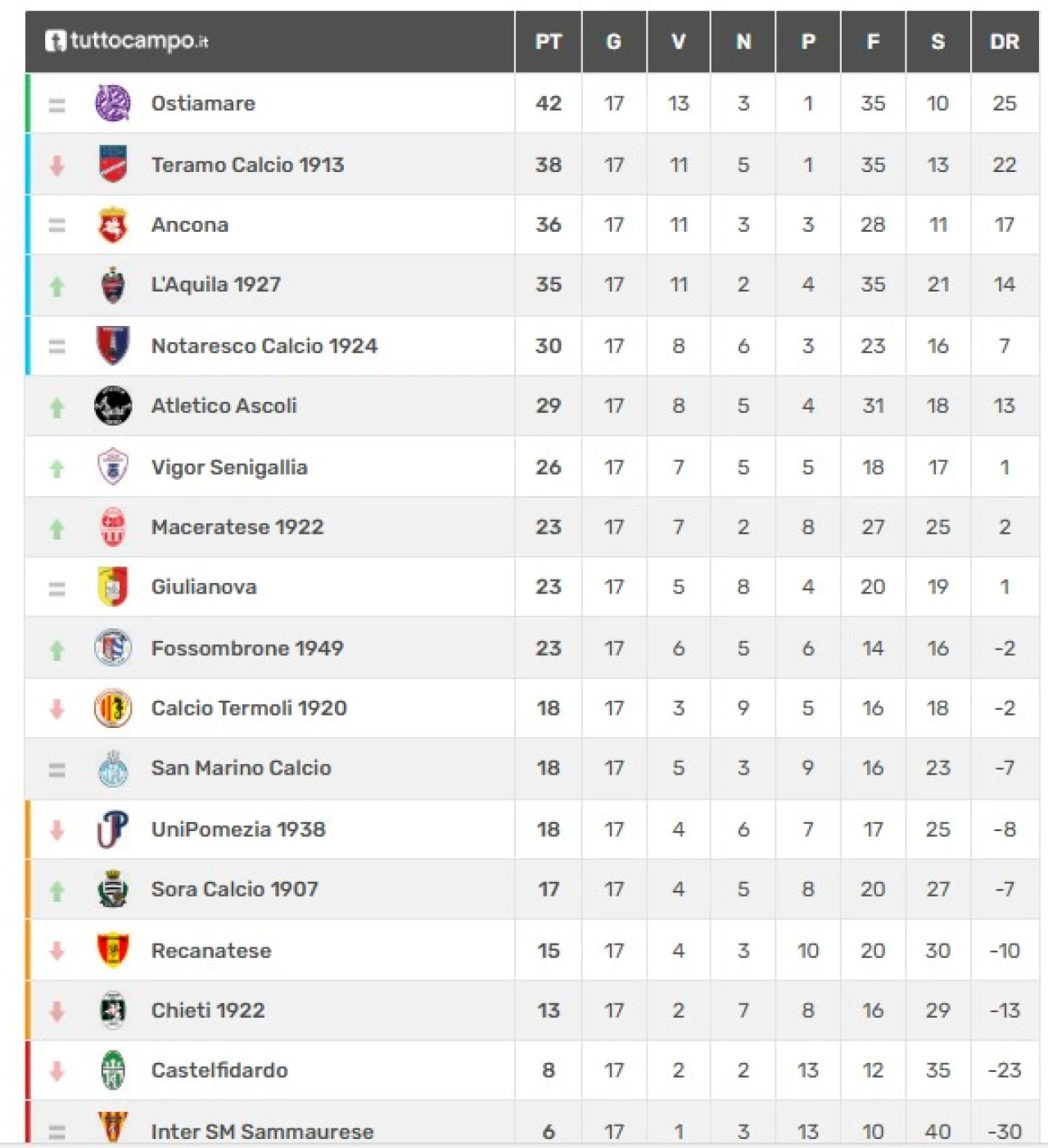
Task: Click the Ancona team crest
Action: (x=113, y=225)
